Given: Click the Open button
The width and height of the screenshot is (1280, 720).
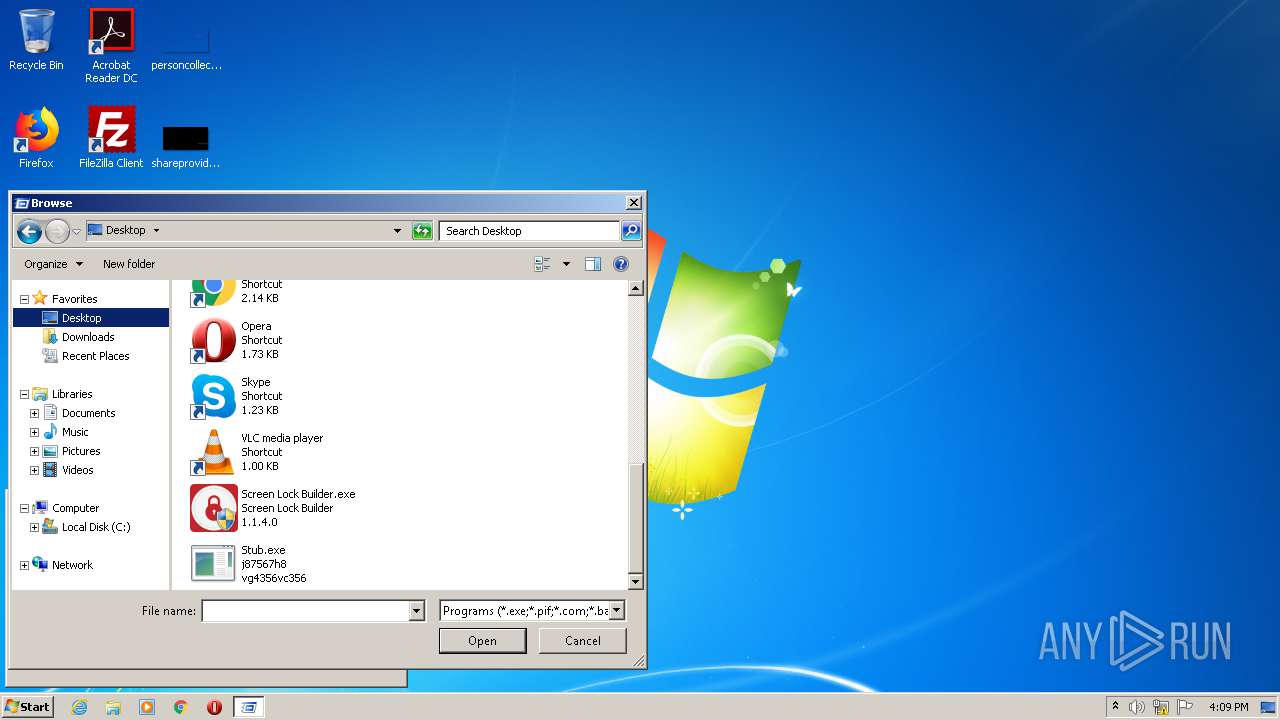Looking at the screenshot, I should tap(482, 641).
